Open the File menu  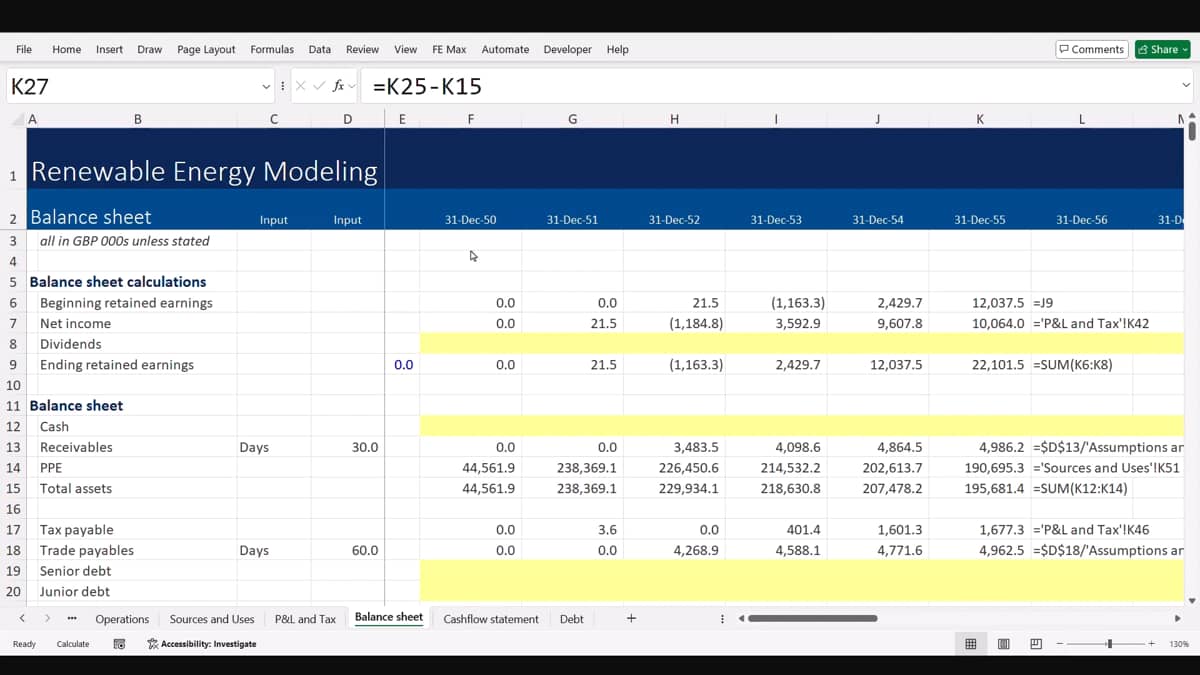pos(24,49)
